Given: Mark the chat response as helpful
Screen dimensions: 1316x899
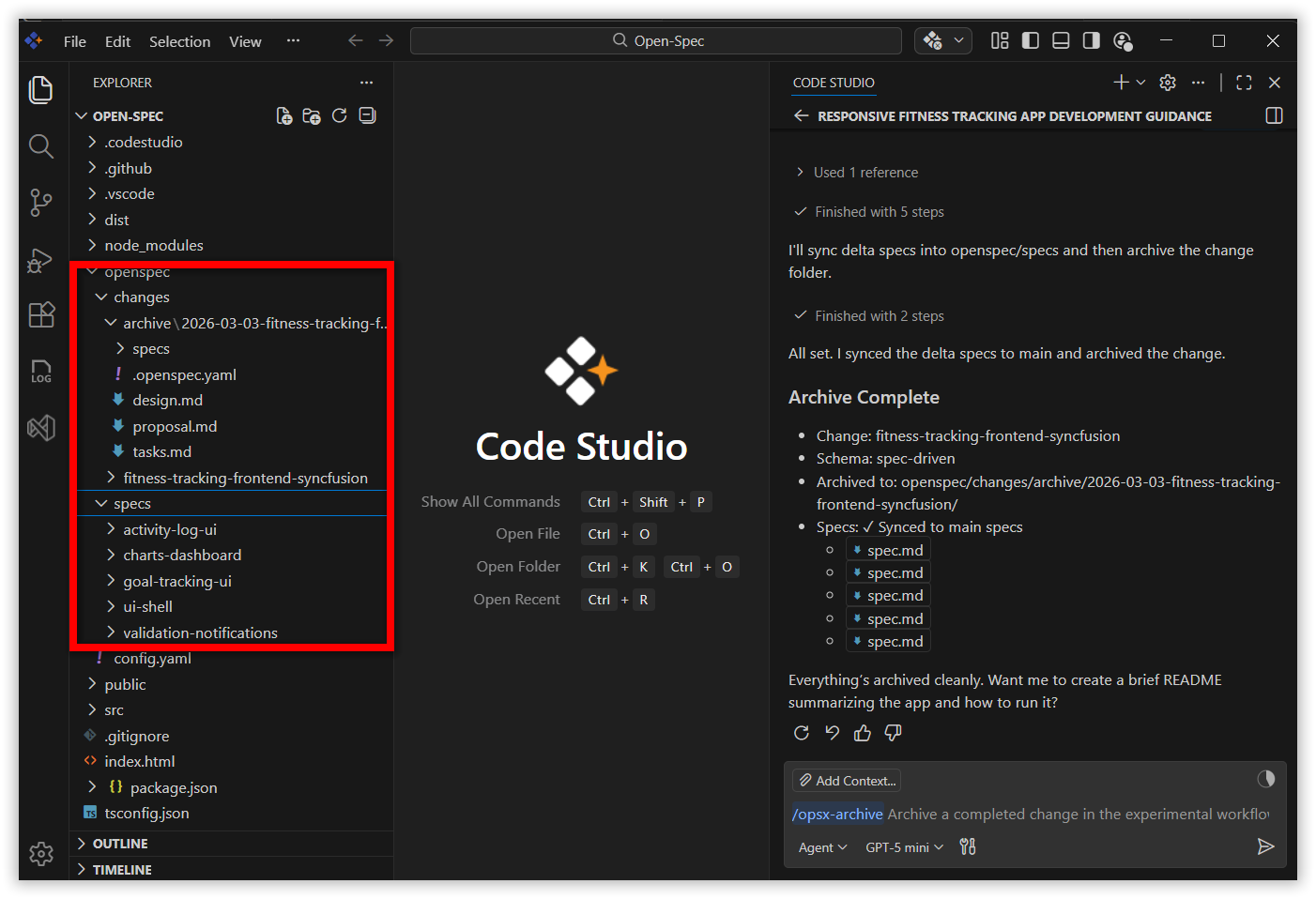Looking at the screenshot, I should 863,733.
